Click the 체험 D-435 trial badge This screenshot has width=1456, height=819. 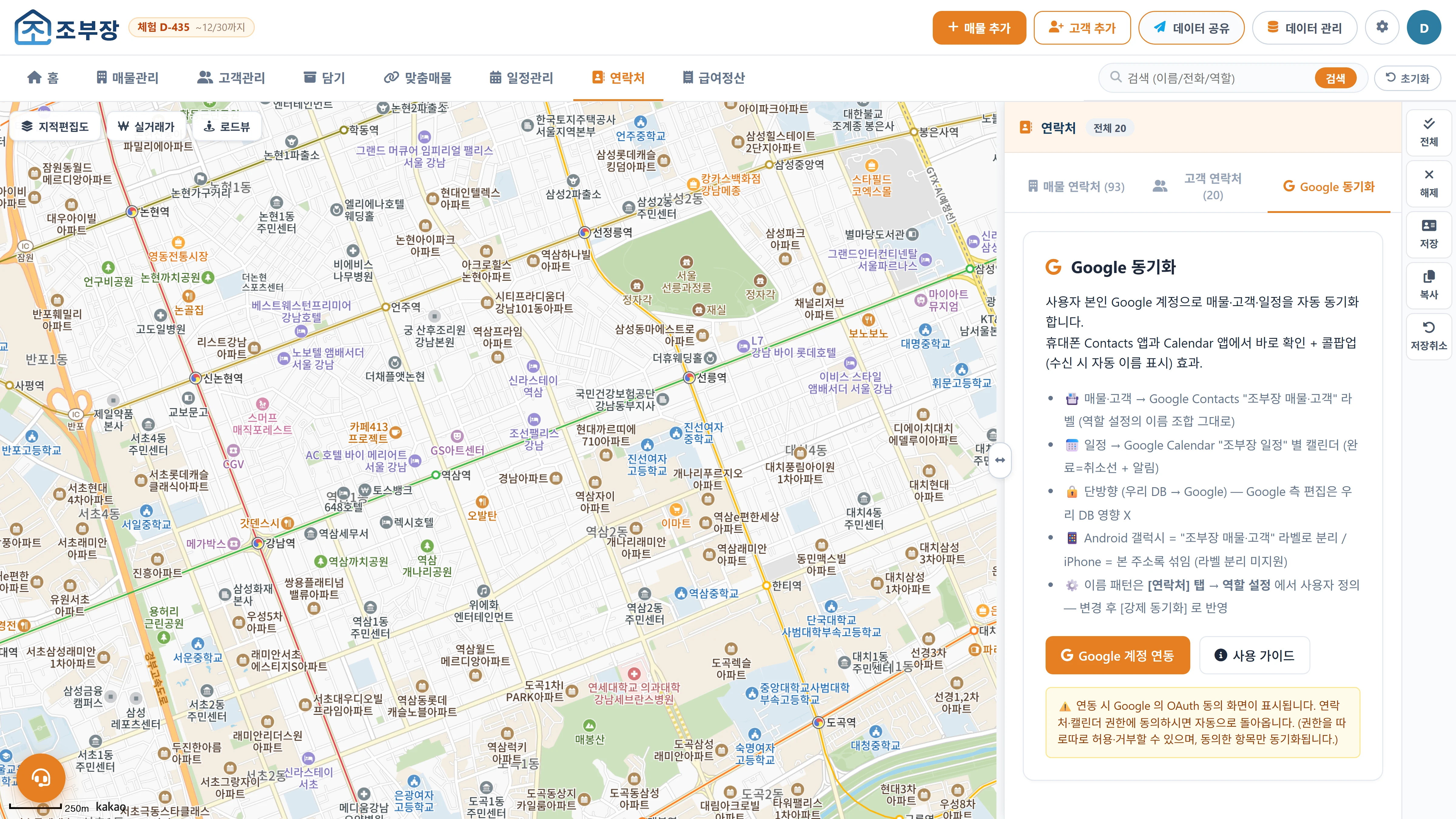[191, 27]
